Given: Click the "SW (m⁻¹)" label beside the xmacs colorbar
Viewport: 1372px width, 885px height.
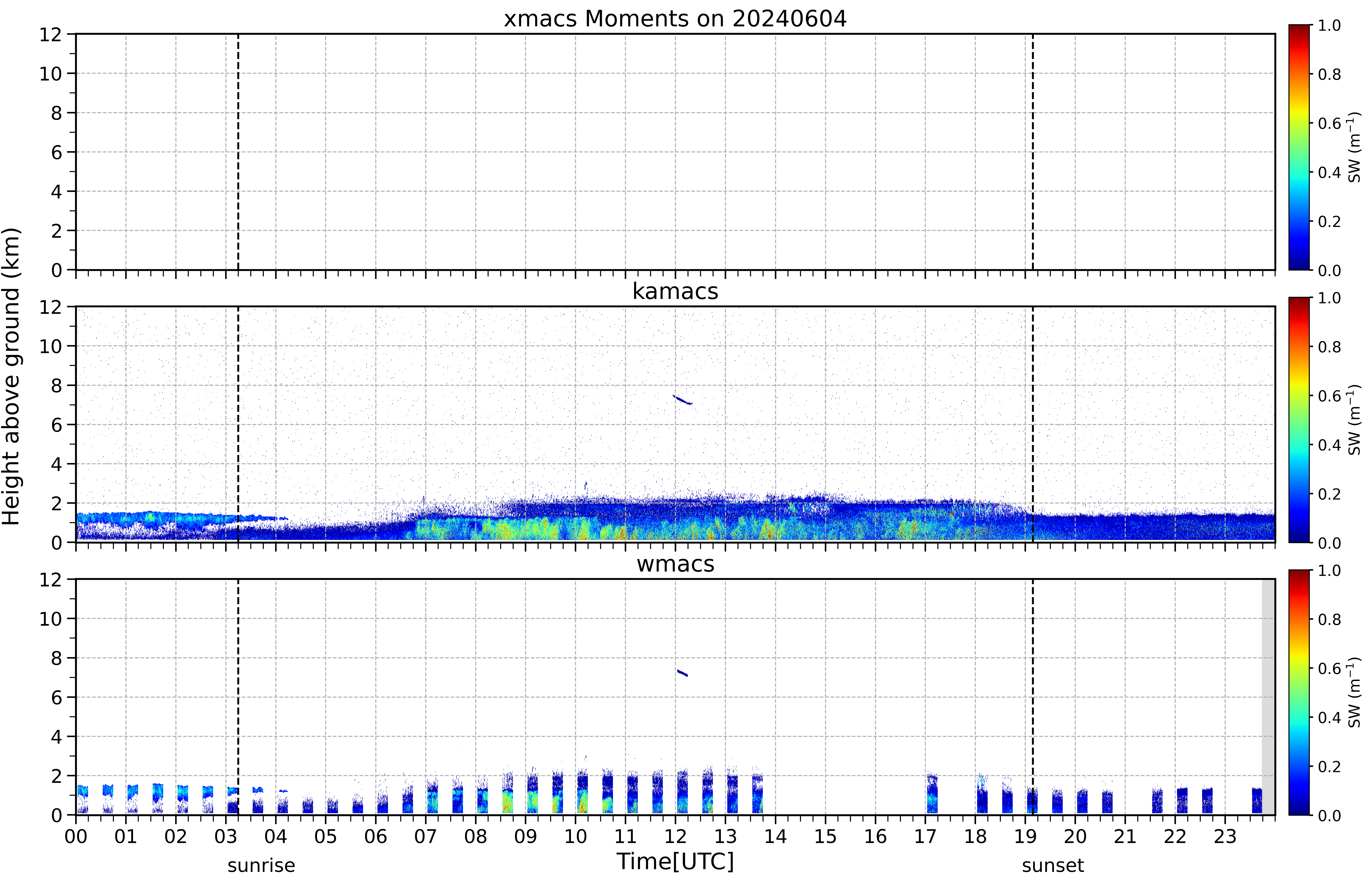Looking at the screenshot, I should (x=1354, y=147).
